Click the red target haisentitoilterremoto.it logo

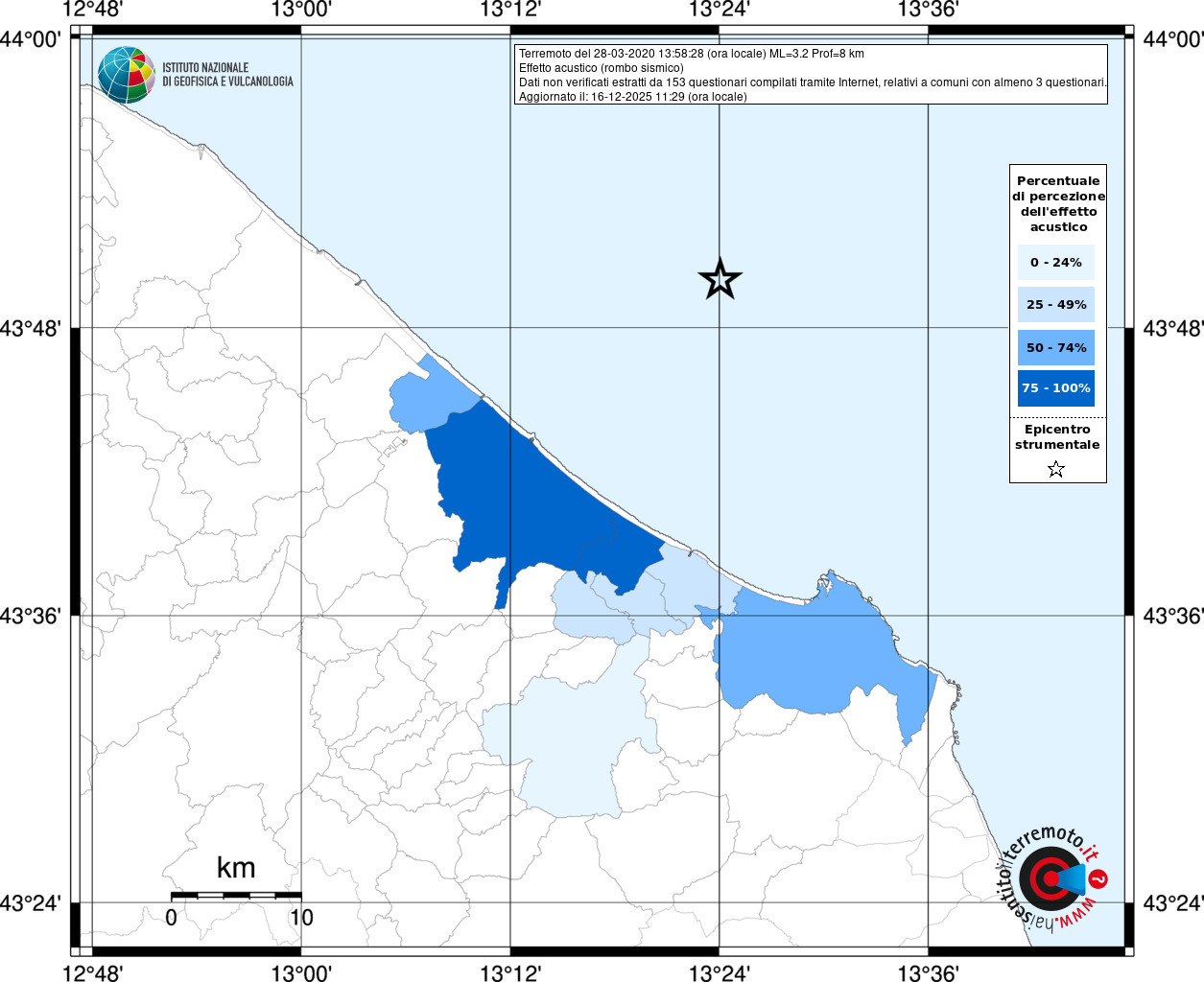(x=1051, y=879)
